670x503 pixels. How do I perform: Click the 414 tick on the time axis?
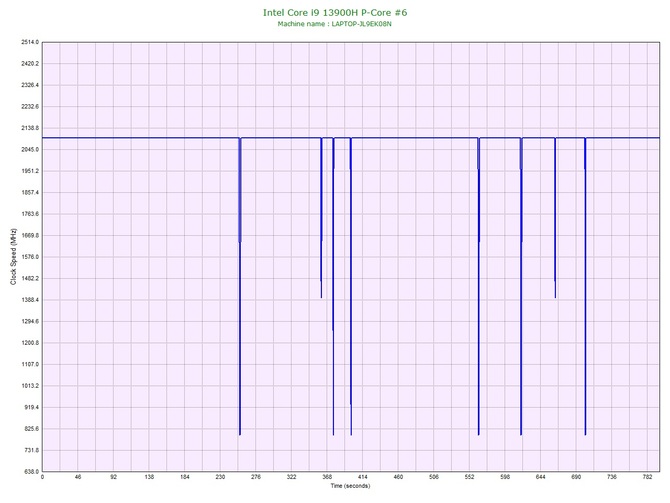click(363, 477)
